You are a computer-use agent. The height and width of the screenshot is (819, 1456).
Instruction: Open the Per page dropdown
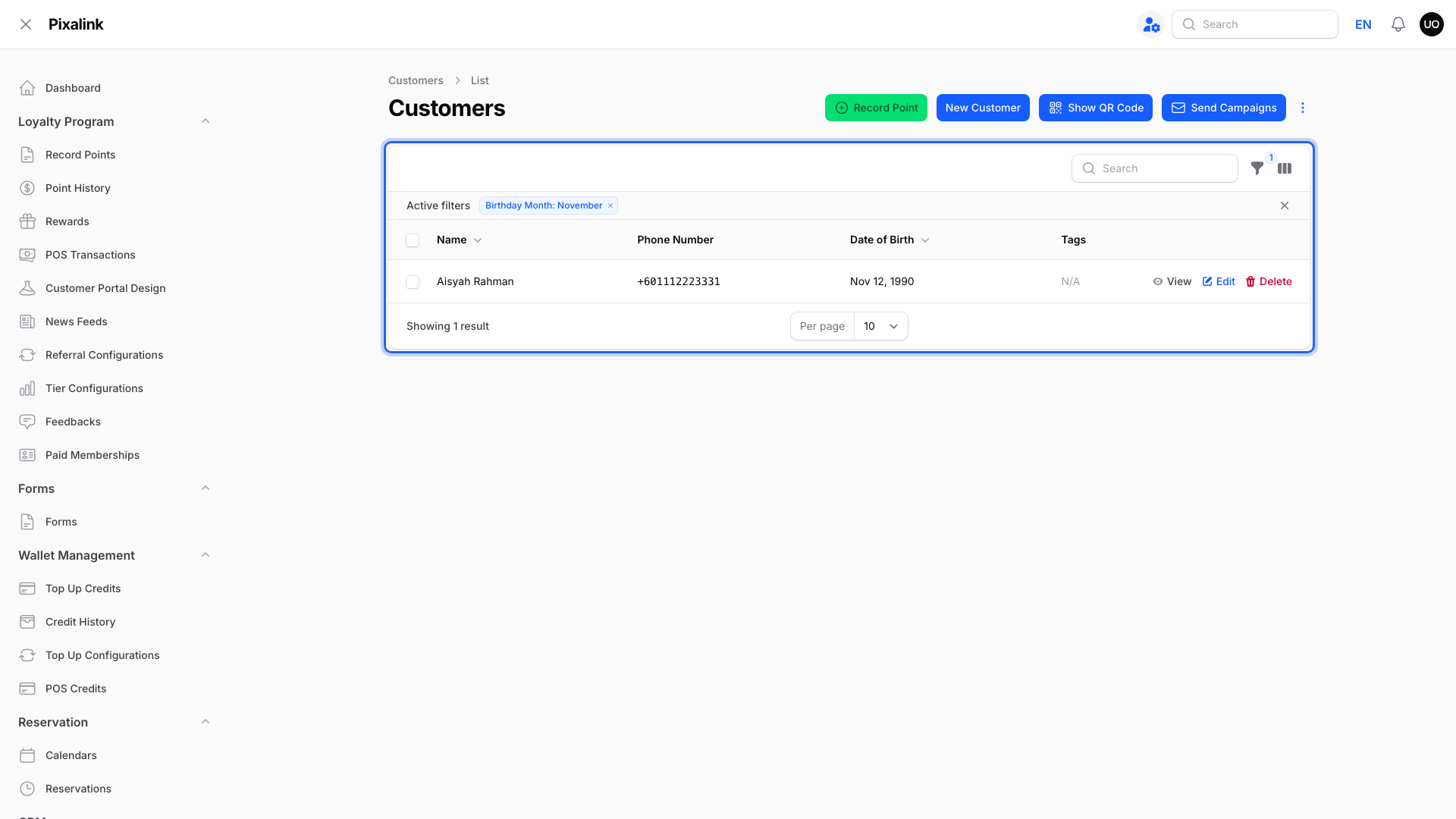point(880,326)
